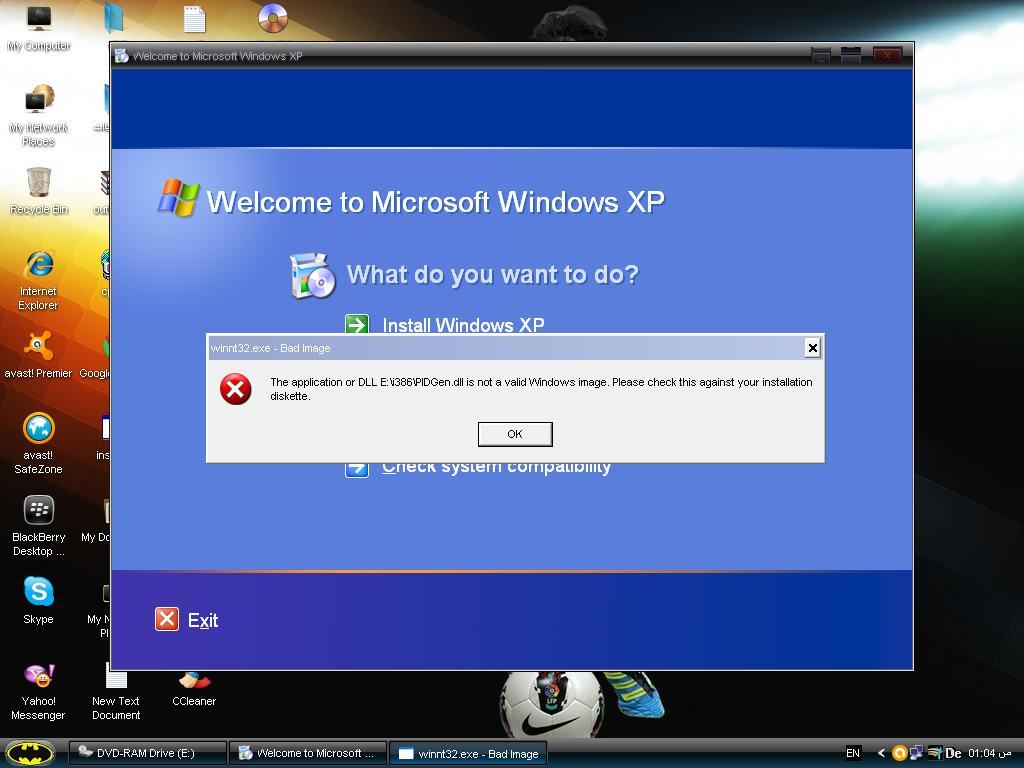Open My Computer desktop icon

[x=39, y=27]
